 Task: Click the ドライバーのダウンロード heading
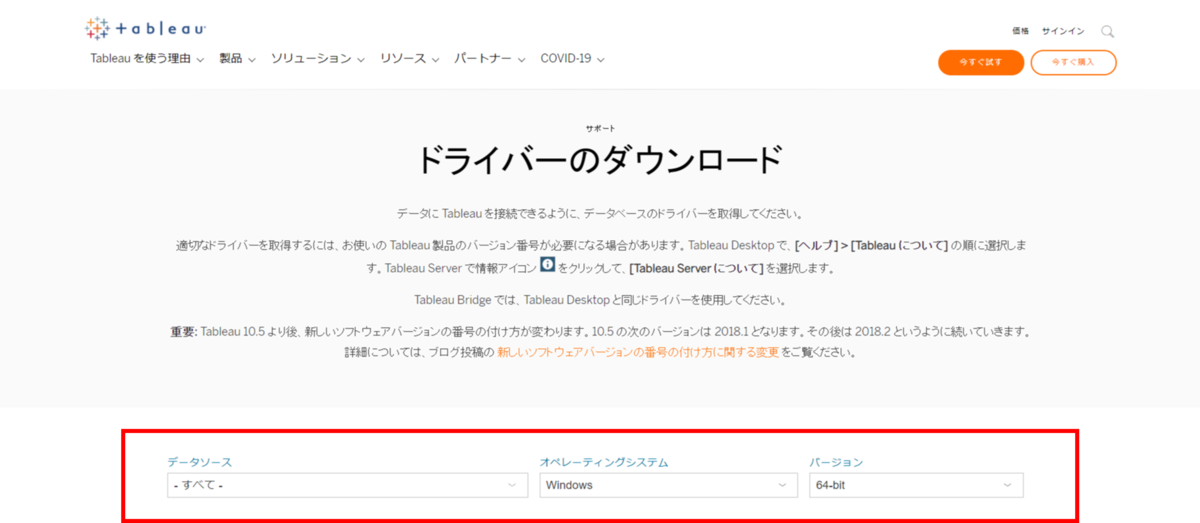coord(600,162)
